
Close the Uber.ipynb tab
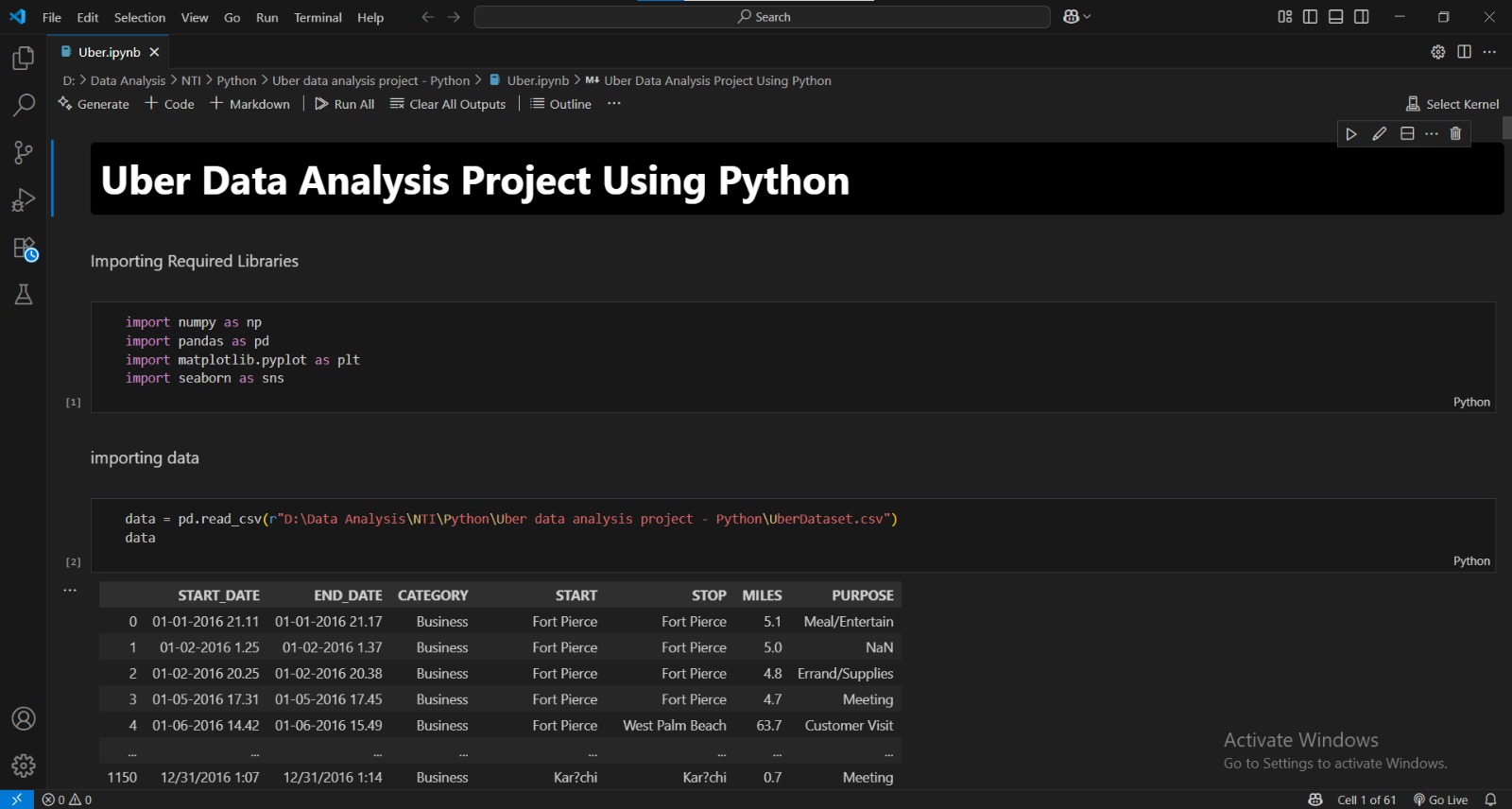155,52
